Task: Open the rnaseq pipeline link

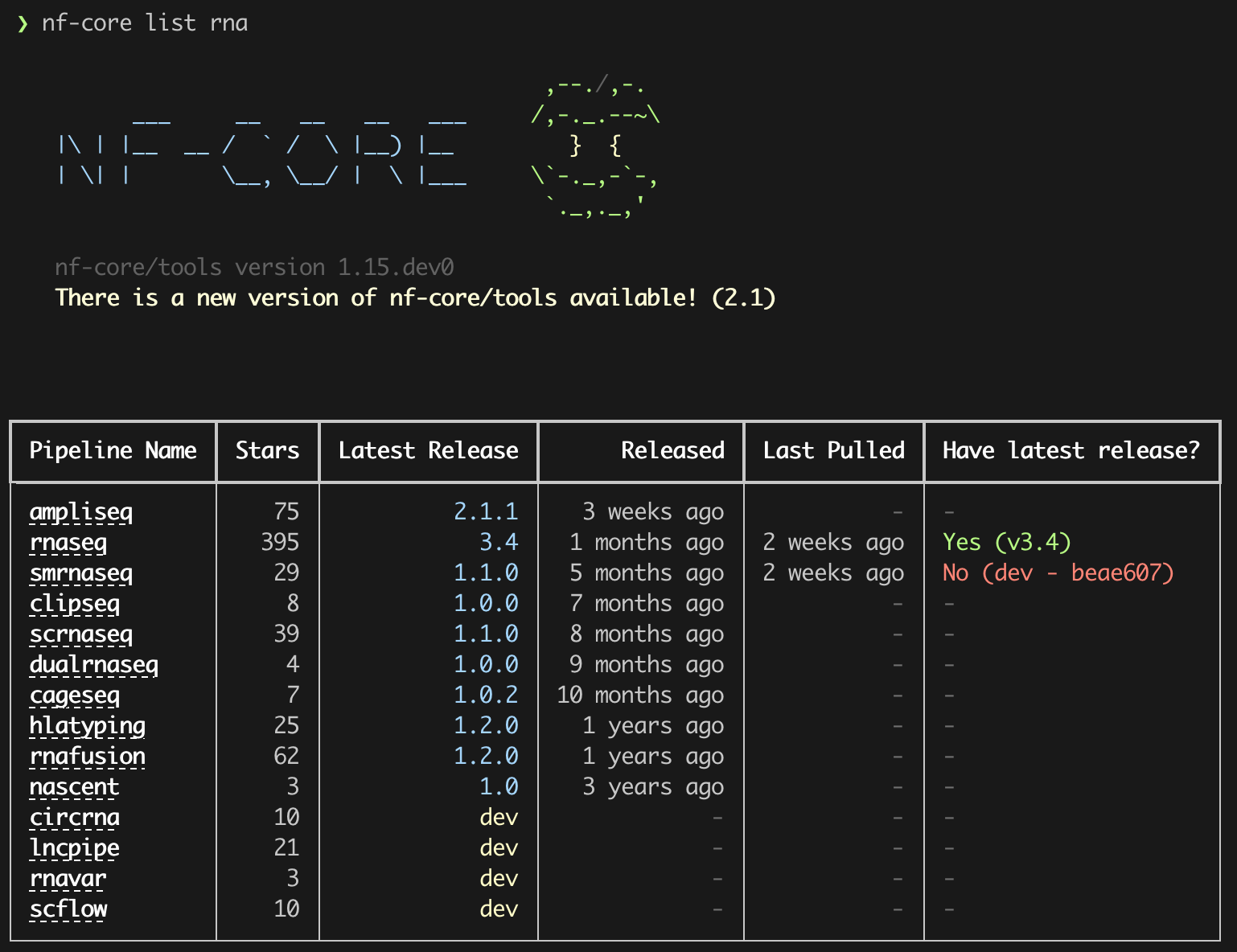Action: [68, 542]
